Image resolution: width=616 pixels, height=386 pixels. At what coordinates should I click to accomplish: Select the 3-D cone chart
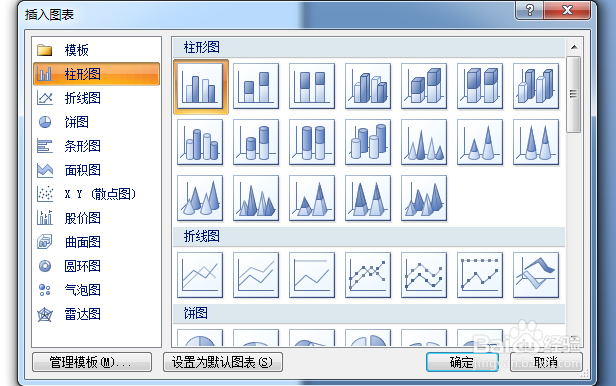click(x=200, y=198)
